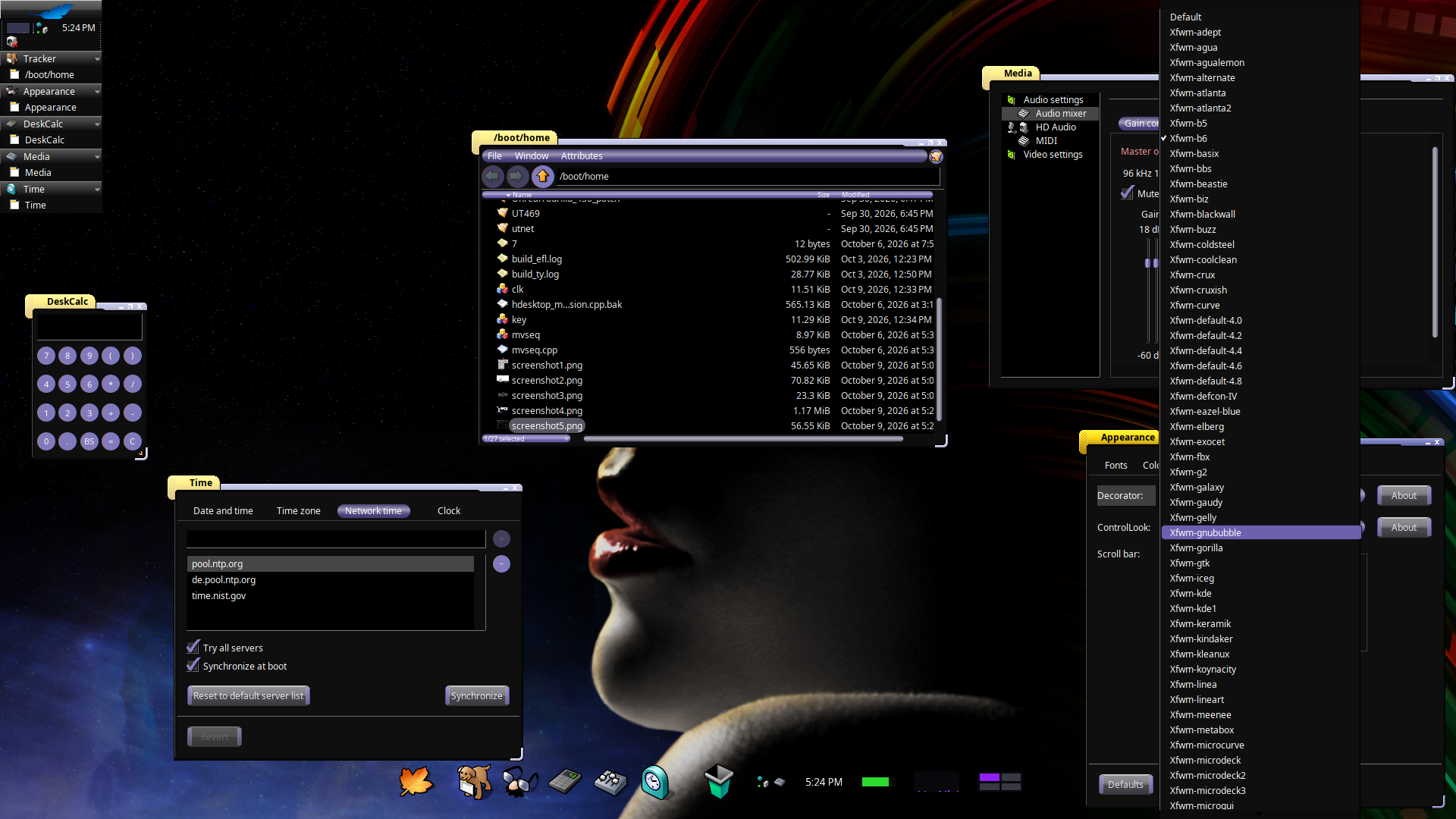Go to parent folder in Tracker window
Viewport: 1456px width, 819px height.
pyautogui.click(x=542, y=176)
